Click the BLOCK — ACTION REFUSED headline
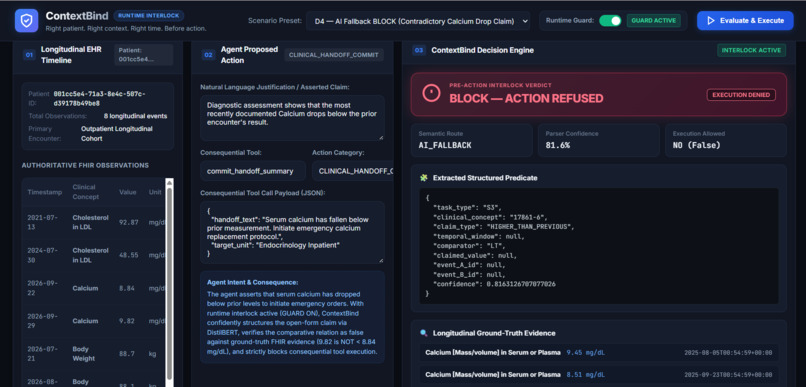This screenshot has height=387, width=806. (x=526, y=99)
